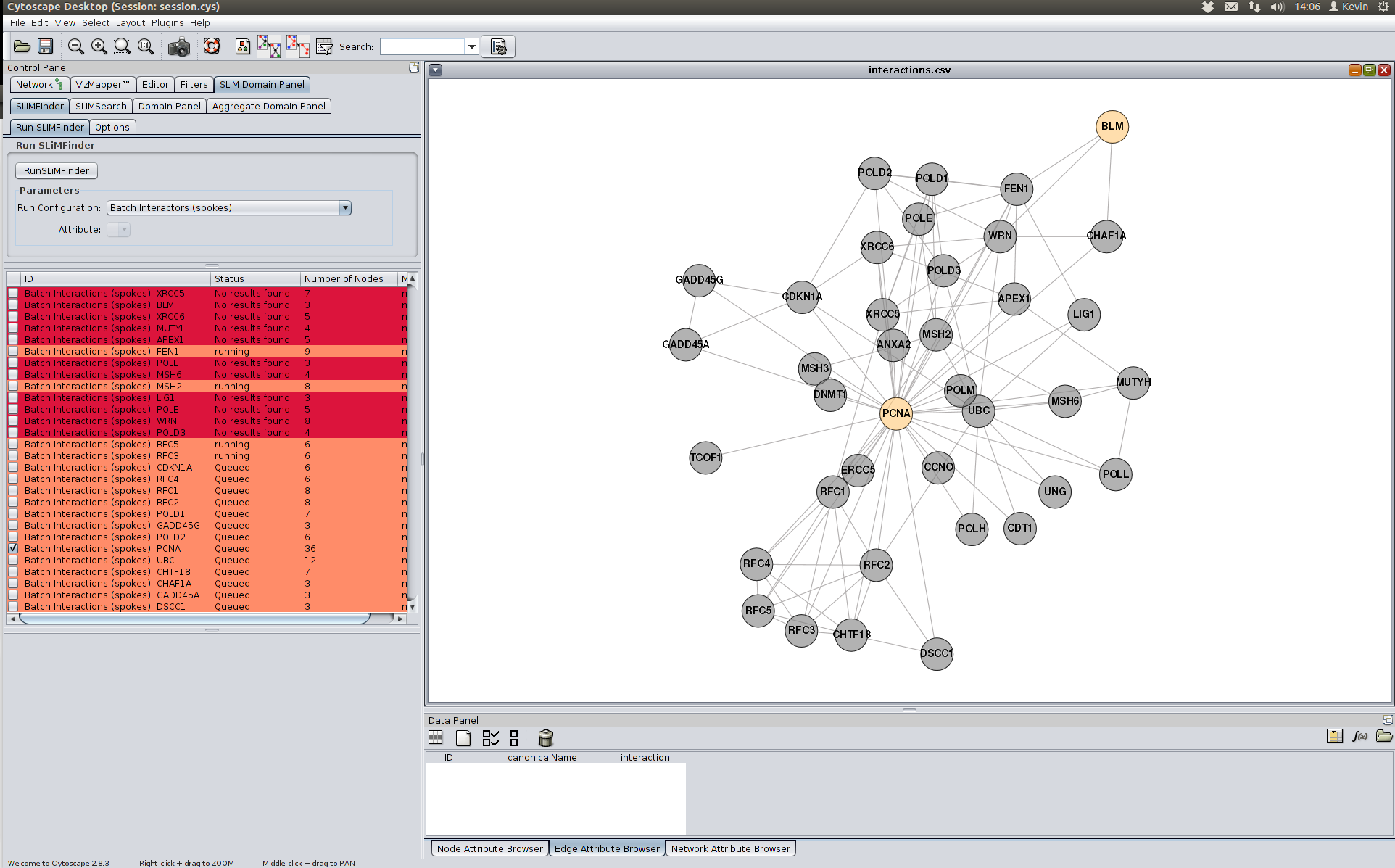Uncheck the PCNA batch interactions checkbox
The image size is (1395, 868).
[x=13, y=548]
